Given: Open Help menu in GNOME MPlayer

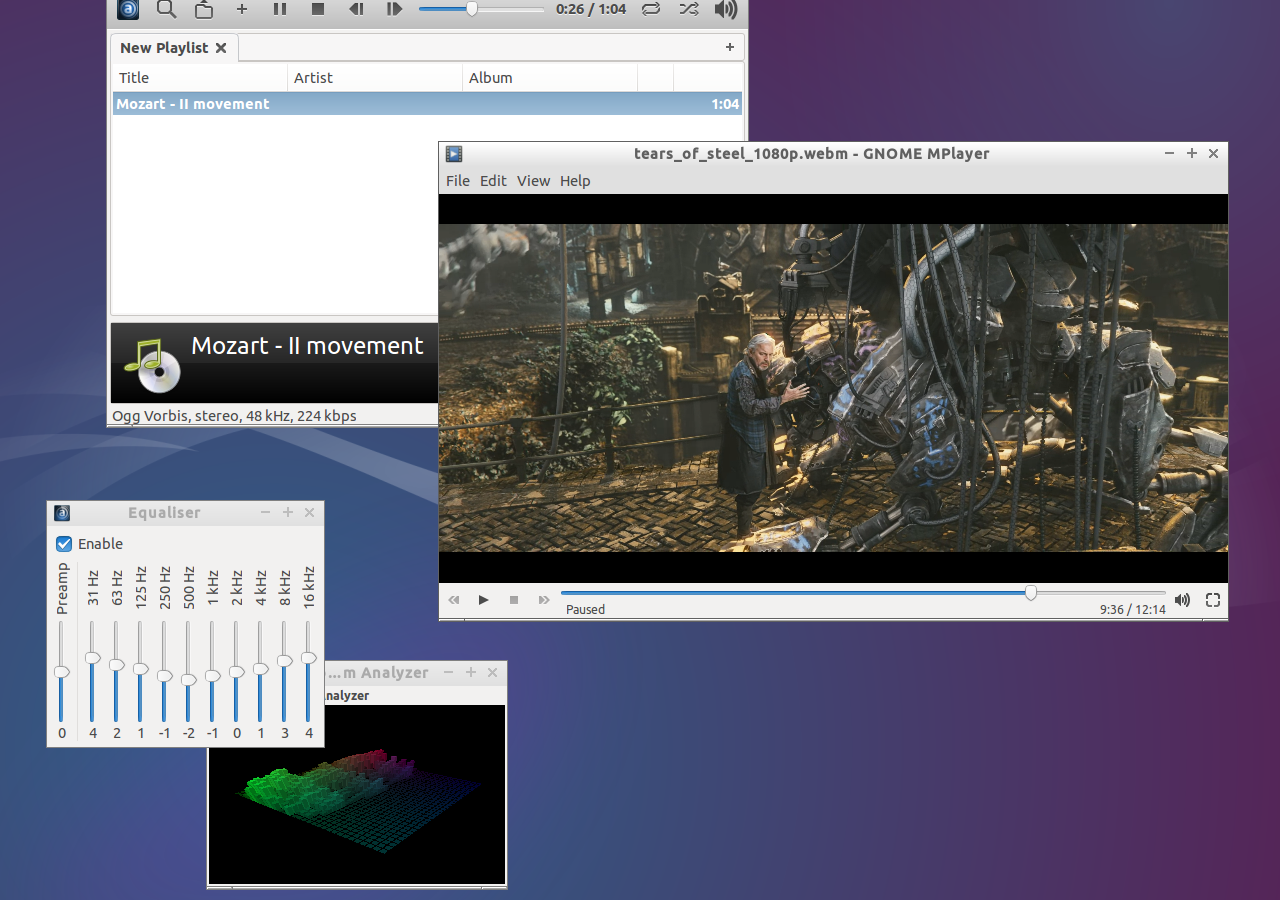Looking at the screenshot, I should (575, 181).
